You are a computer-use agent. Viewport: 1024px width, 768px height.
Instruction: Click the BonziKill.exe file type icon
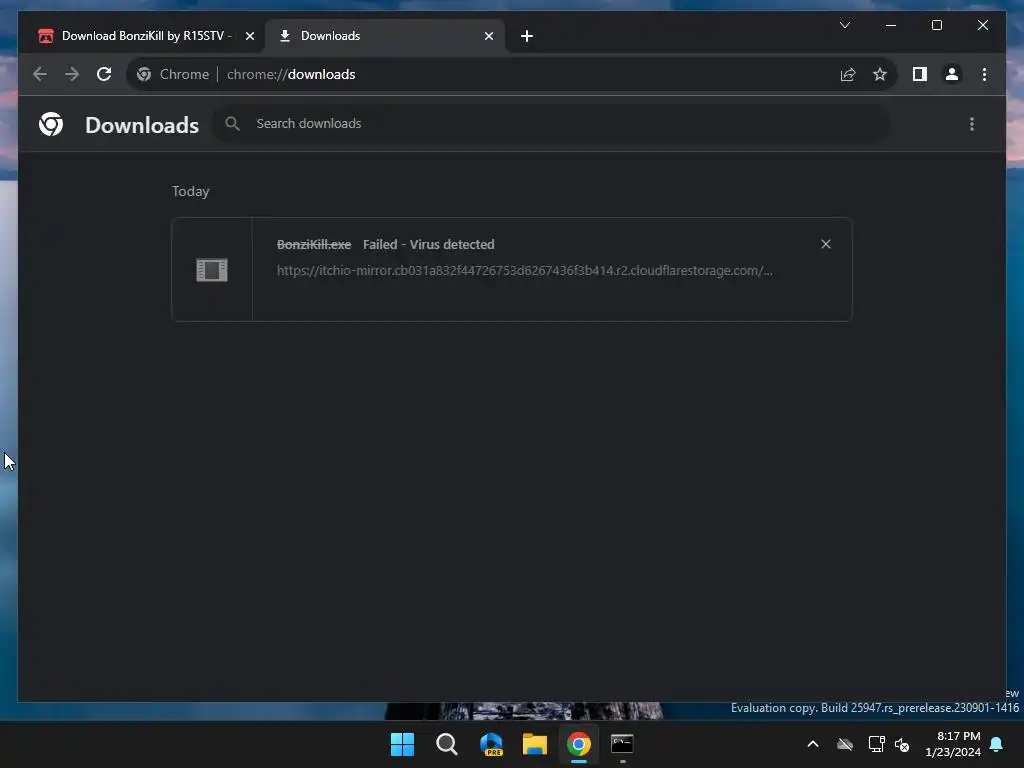click(x=212, y=270)
